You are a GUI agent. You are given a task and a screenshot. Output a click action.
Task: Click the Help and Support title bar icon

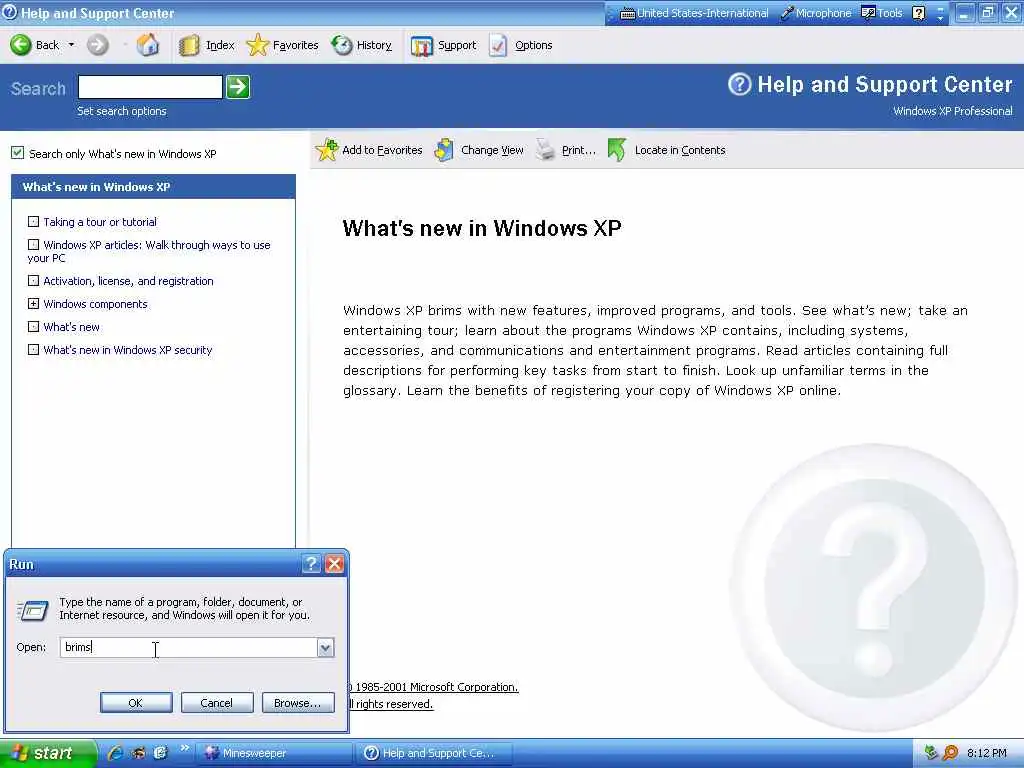(x=10, y=12)
